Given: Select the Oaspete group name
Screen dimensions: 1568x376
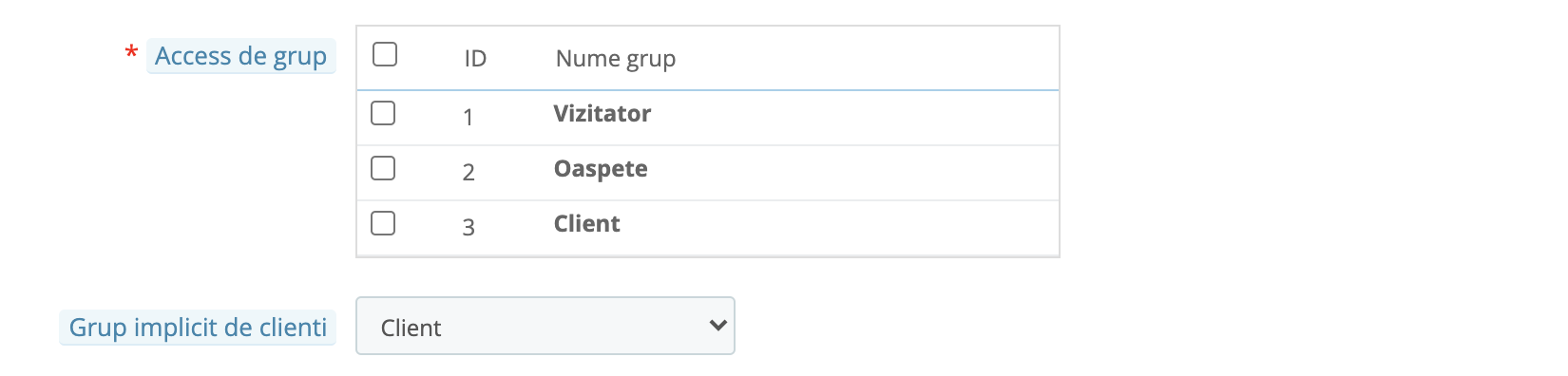Looking at the screenshot, I should 601,169.
